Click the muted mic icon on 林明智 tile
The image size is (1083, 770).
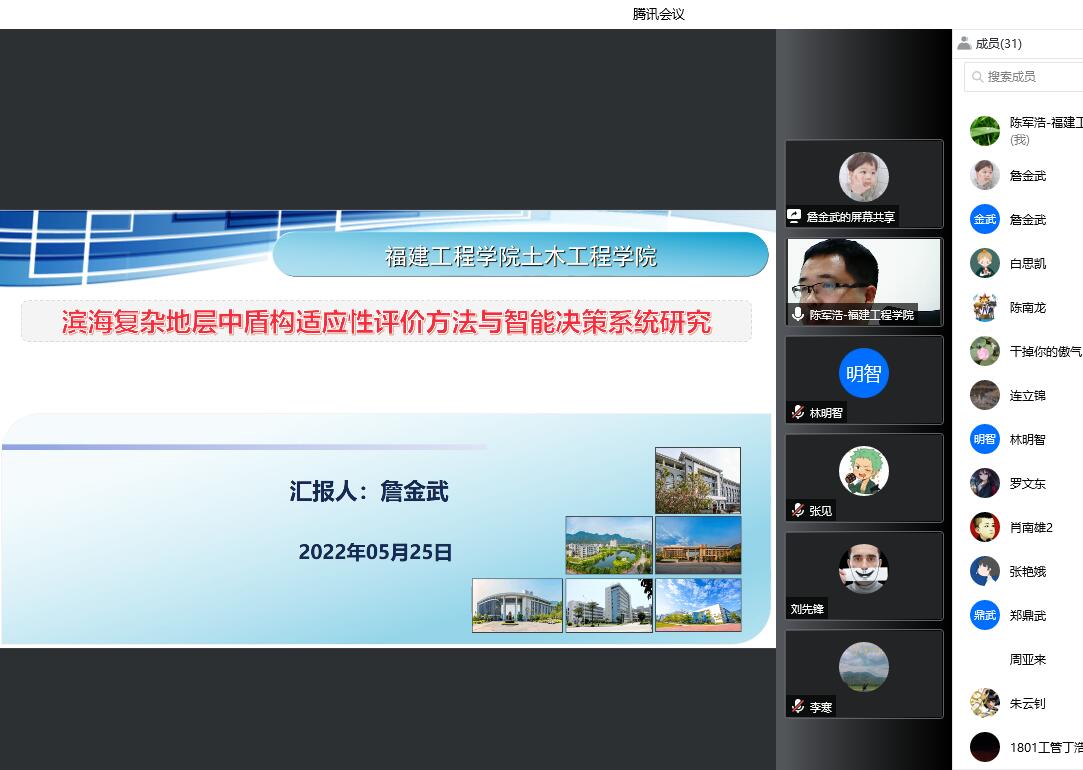click(x=798, y=412)
